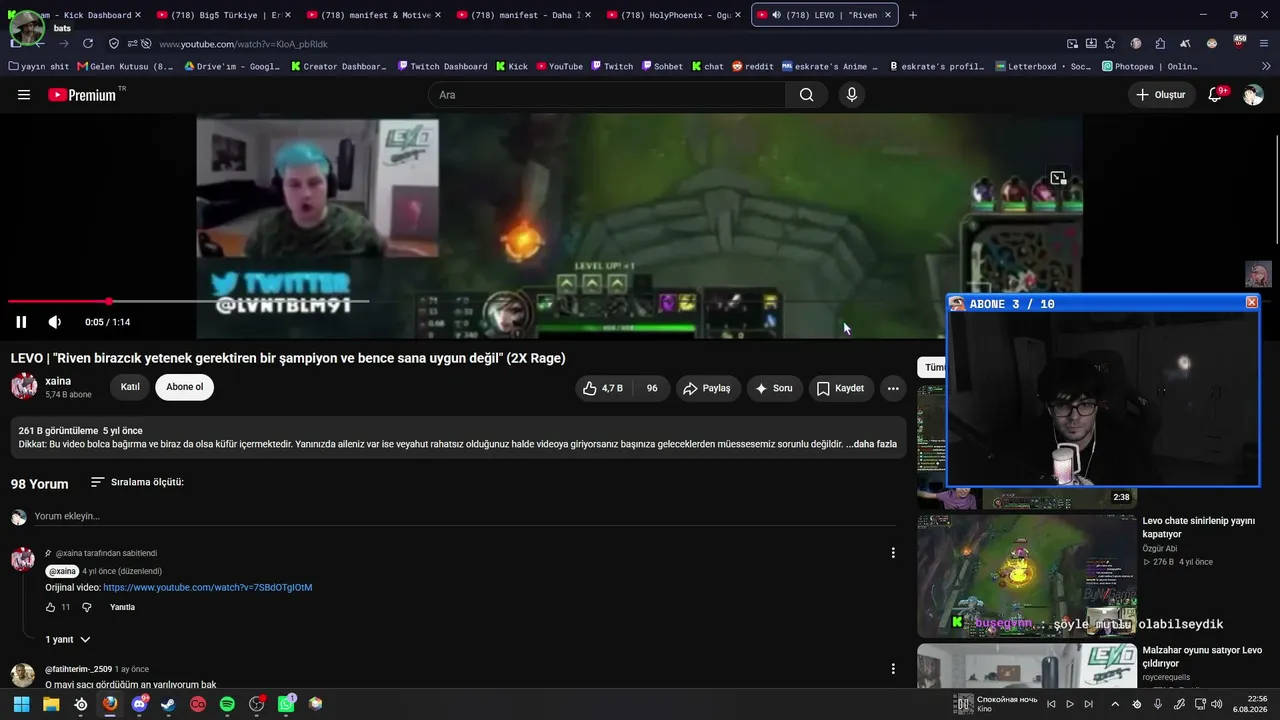The image size is (1280, 720).
Task: Open the YouTube account avatar menu
Action: coord(1253,95)
